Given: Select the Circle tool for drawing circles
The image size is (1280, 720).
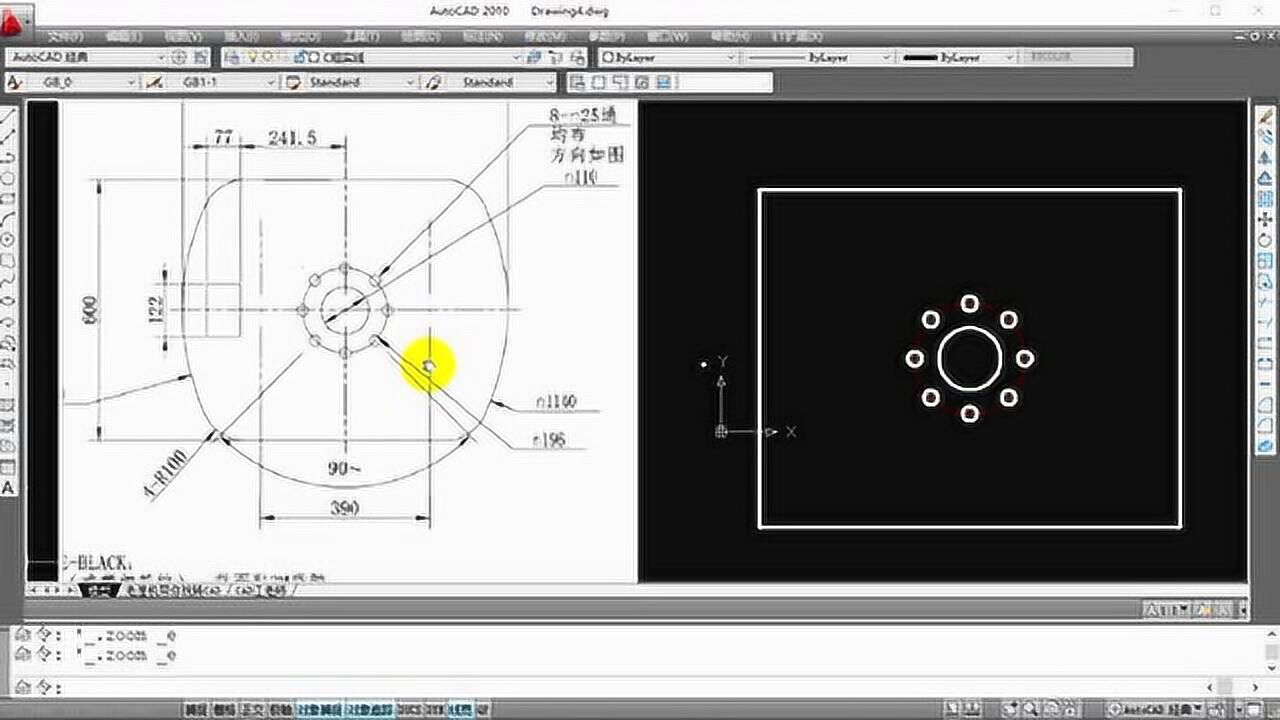Looking at the screenshot, I should click(x=10, y=237).
